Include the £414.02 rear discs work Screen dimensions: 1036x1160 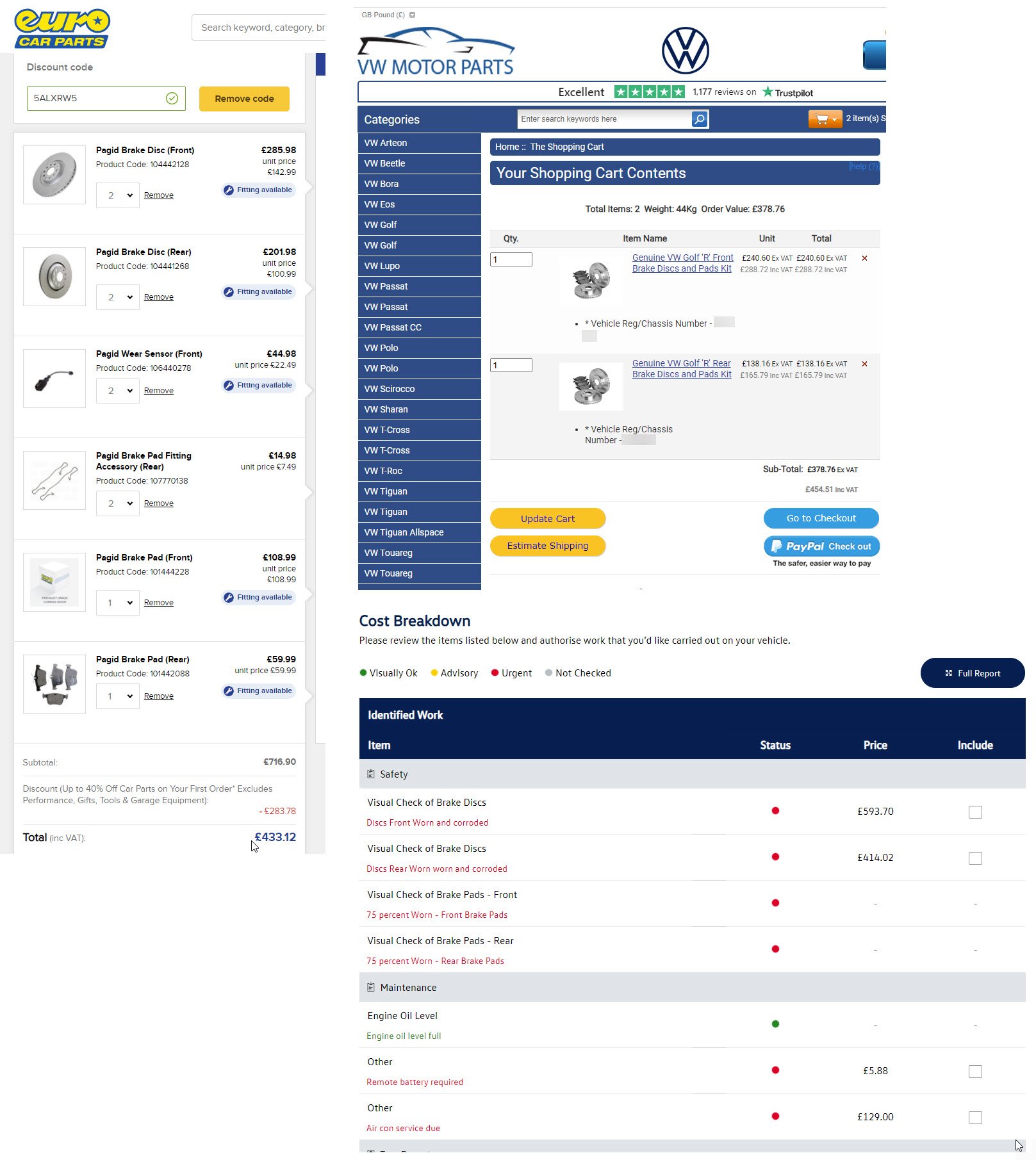(974, 858)
